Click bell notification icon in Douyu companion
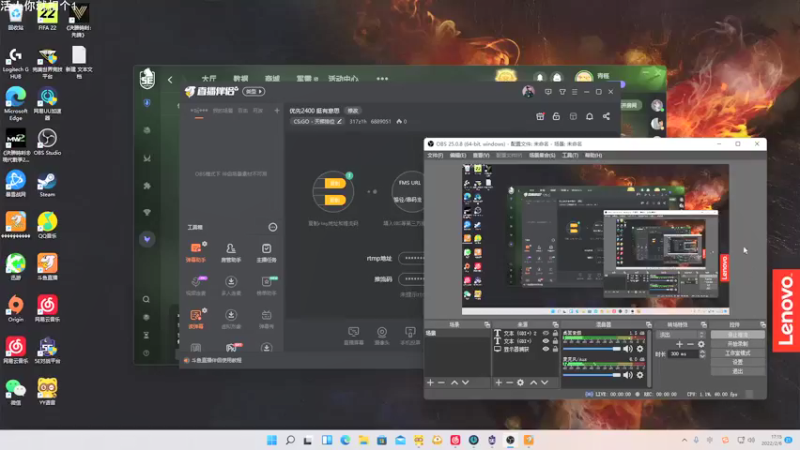 (x=589, y=116)
